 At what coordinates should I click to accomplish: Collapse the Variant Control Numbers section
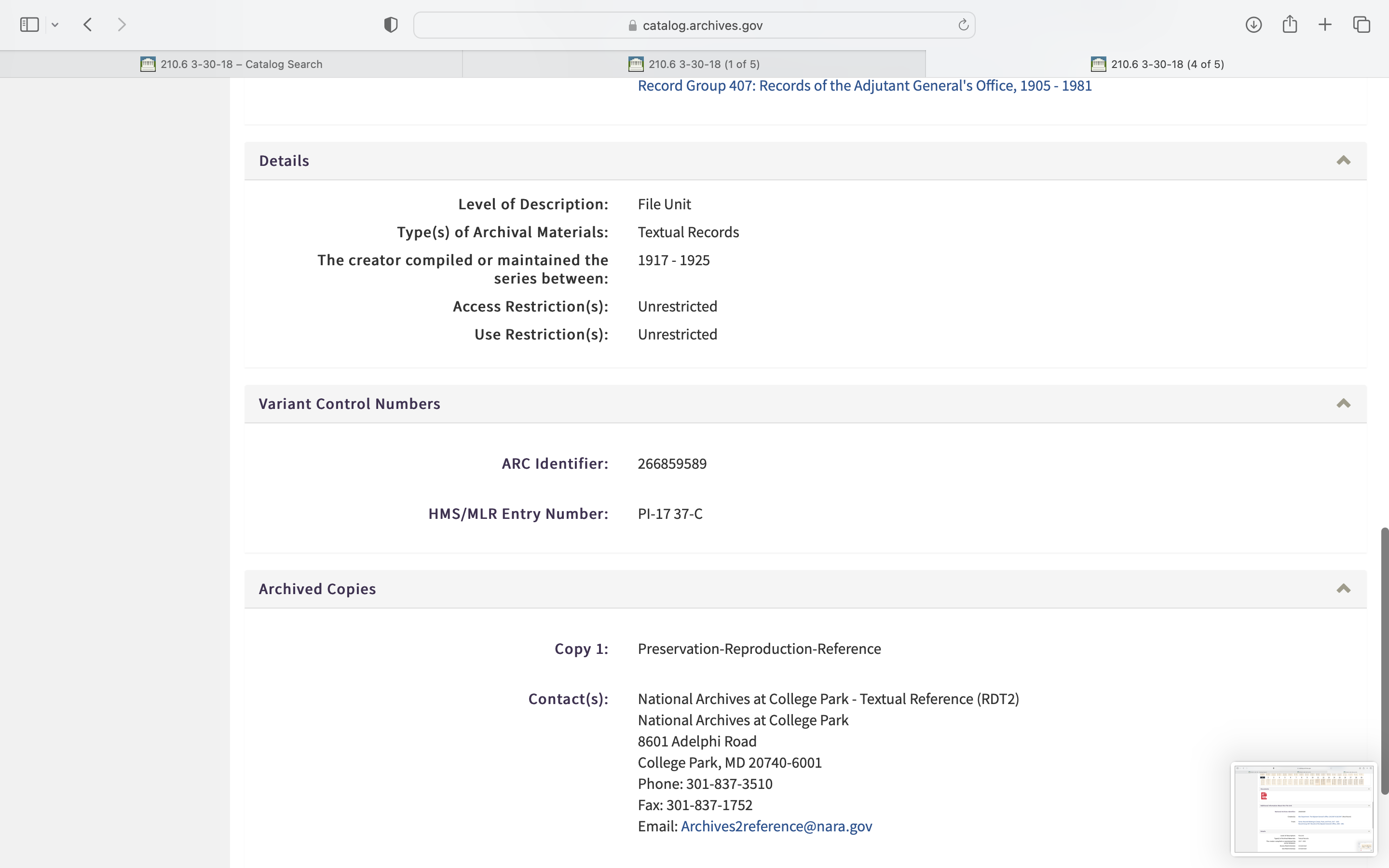[1343, 404]
